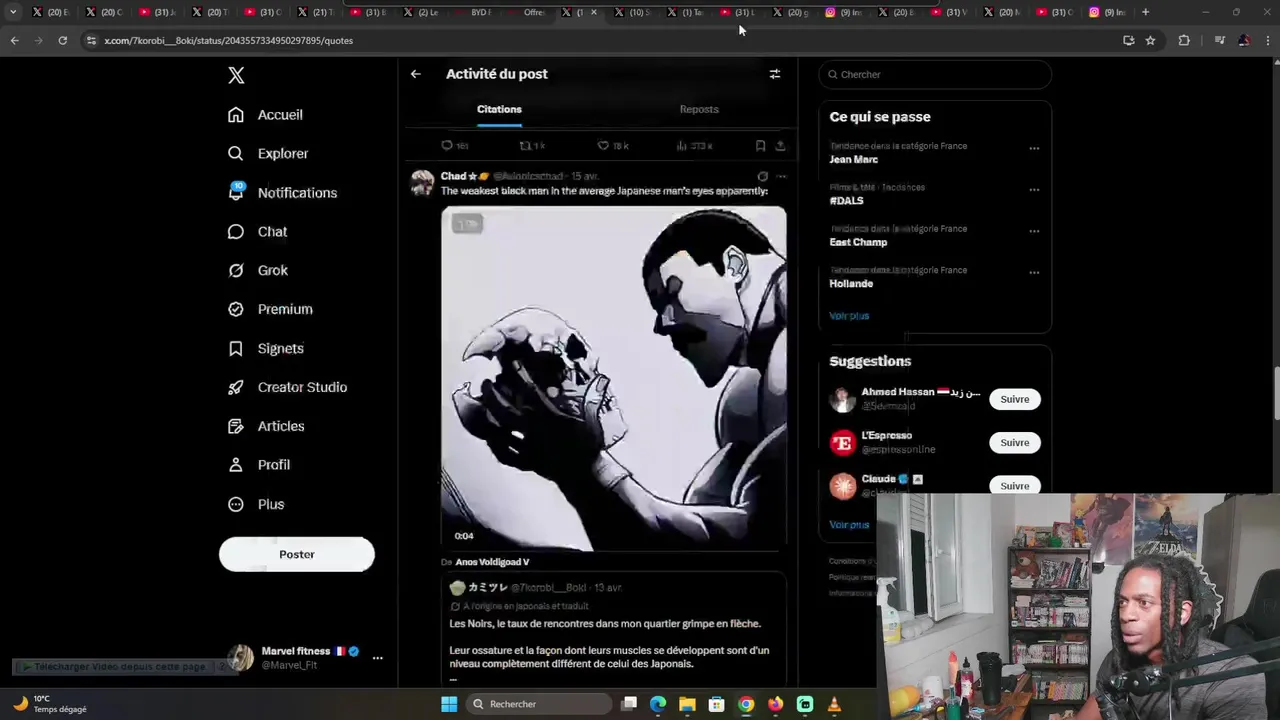Open Grok in the sidebar
The width and height of the screenshot is (1280, 720).
(x=258, y=271)
